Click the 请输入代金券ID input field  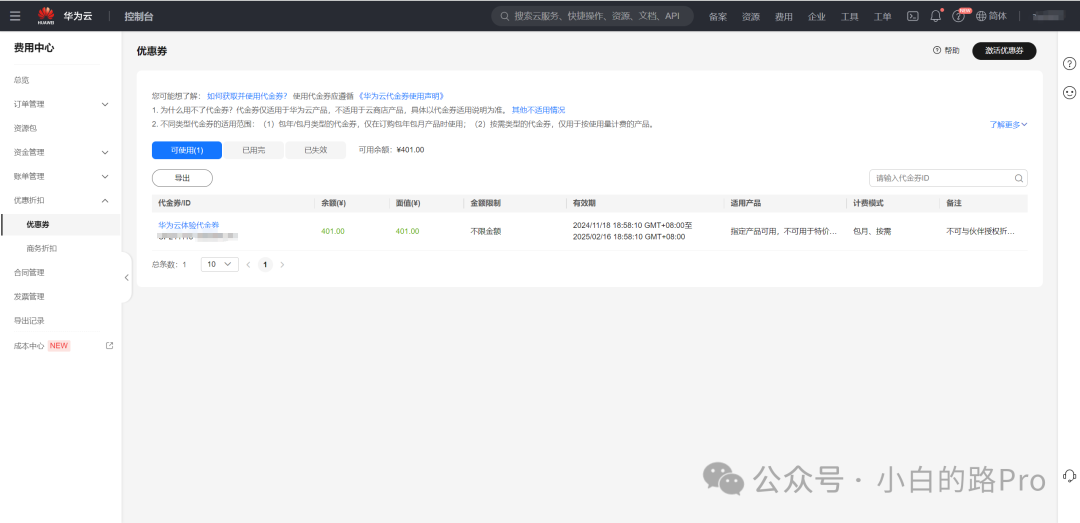[x=948, y=178]
